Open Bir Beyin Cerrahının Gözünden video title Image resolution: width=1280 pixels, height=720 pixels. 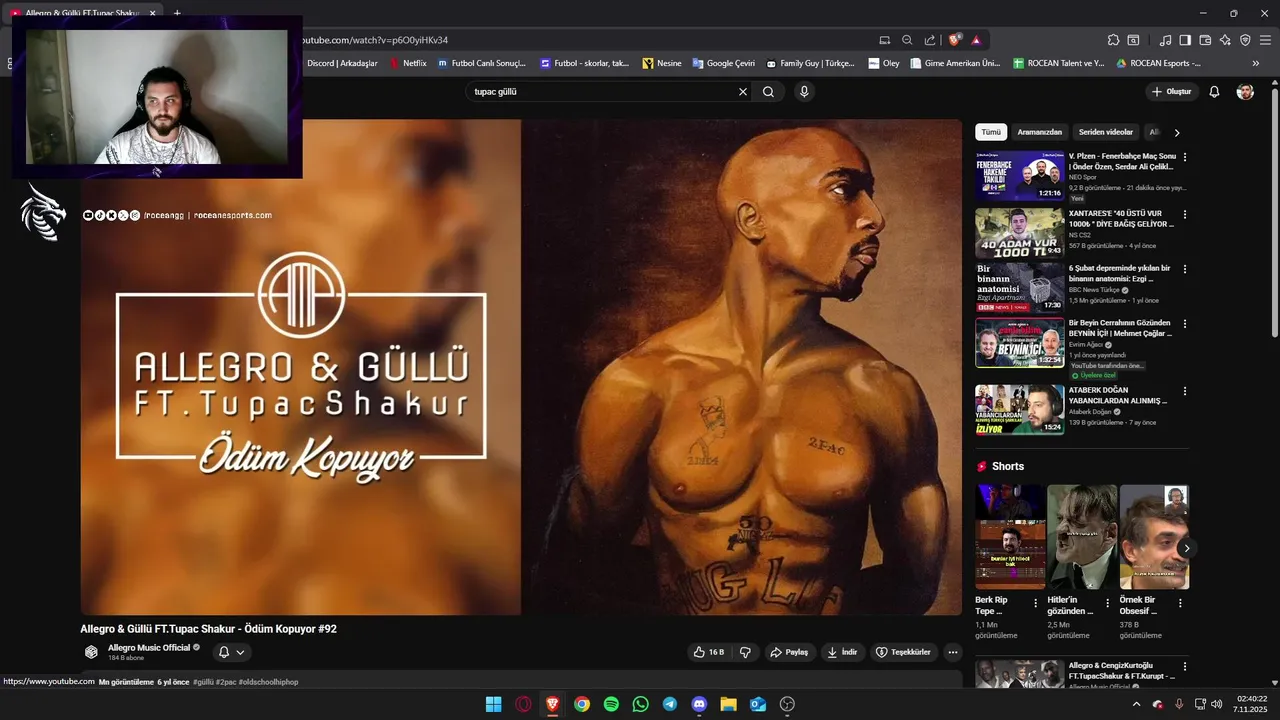tap(1119, 328)
